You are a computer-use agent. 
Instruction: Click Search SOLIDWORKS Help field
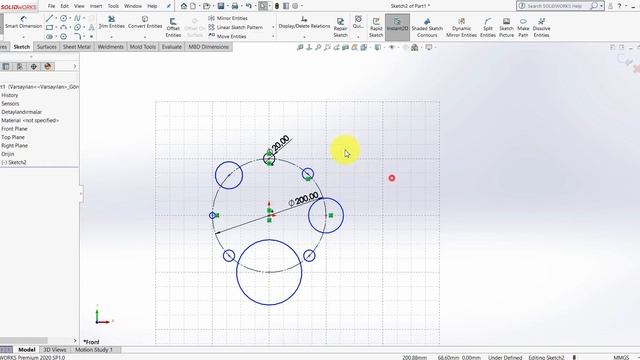coord(555,6)
